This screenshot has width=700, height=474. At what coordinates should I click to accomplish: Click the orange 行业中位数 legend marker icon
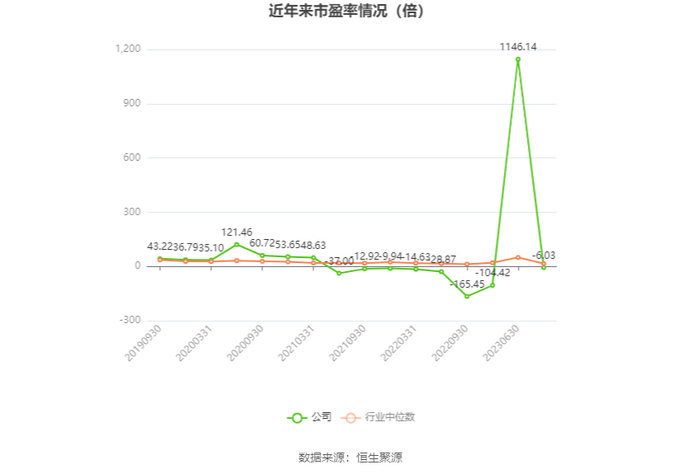click(353, 417)
